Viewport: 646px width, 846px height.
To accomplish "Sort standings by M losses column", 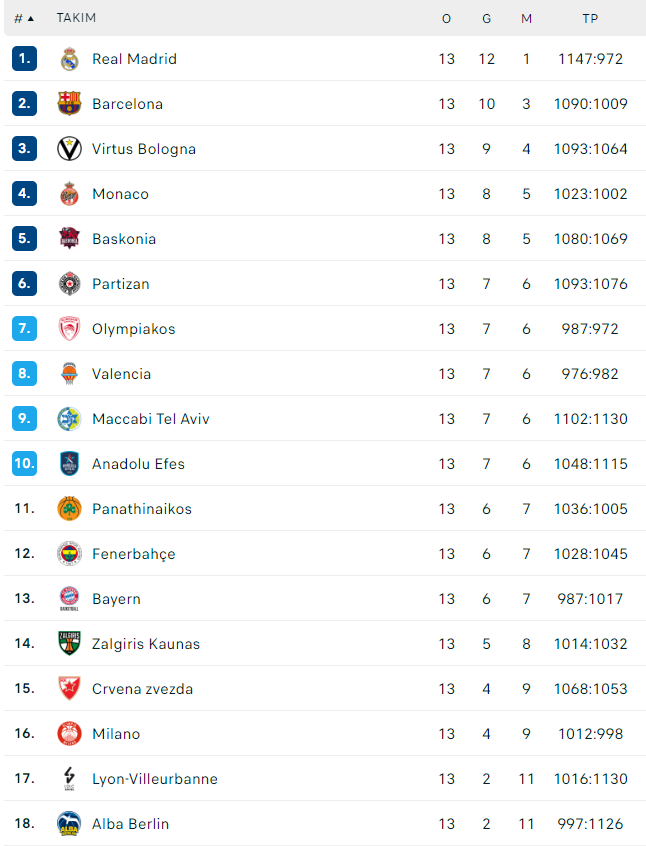I will coord(526,19).
